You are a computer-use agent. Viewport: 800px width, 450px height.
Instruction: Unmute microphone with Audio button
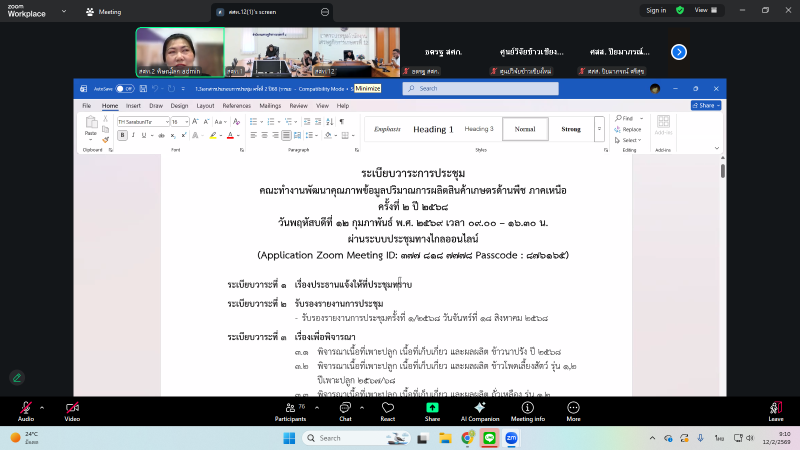pyautogui.click(x=25, y=411)
